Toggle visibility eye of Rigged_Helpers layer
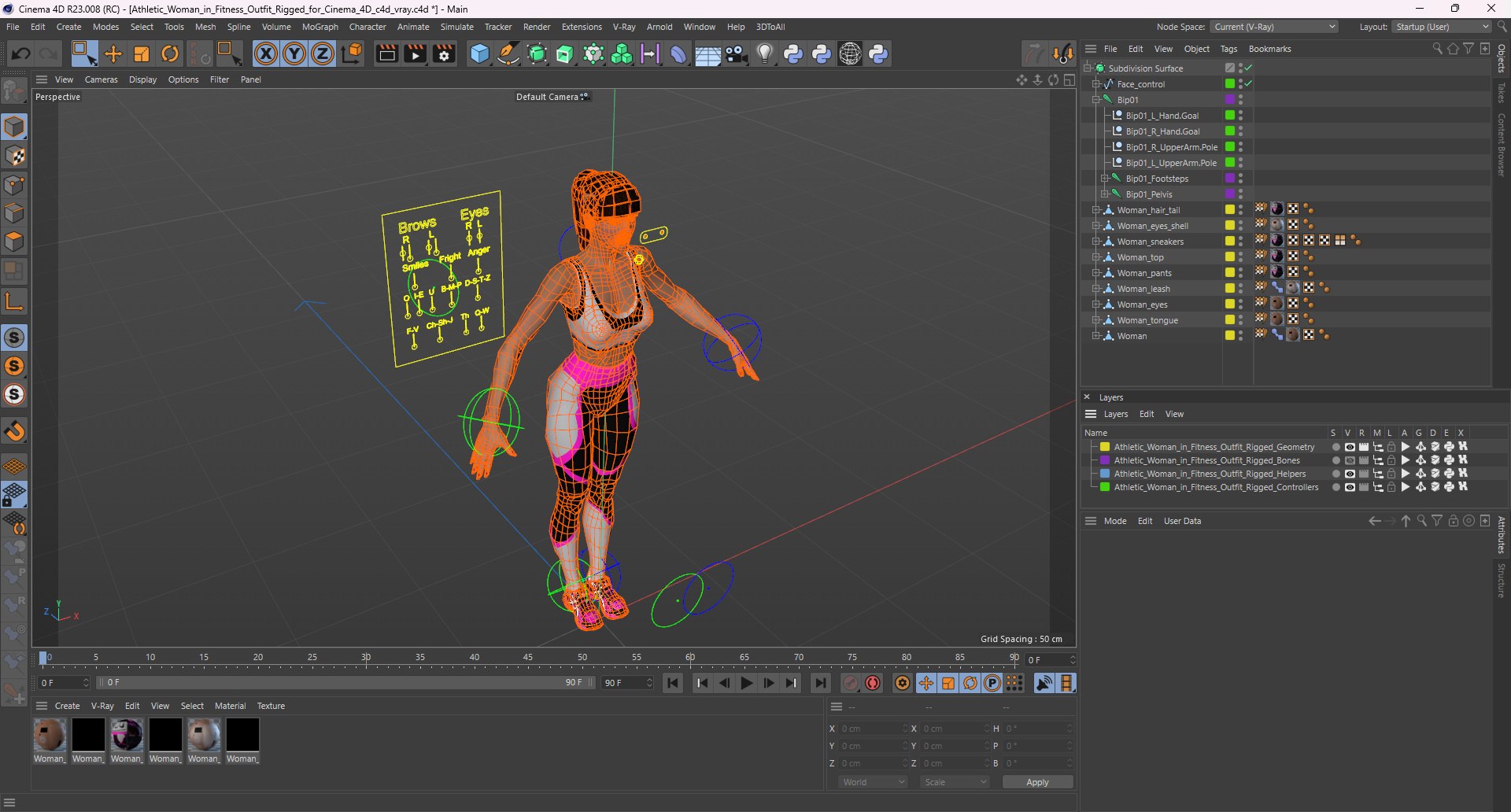Viewport: 1511px width, 812px height. pos(1350,474)
